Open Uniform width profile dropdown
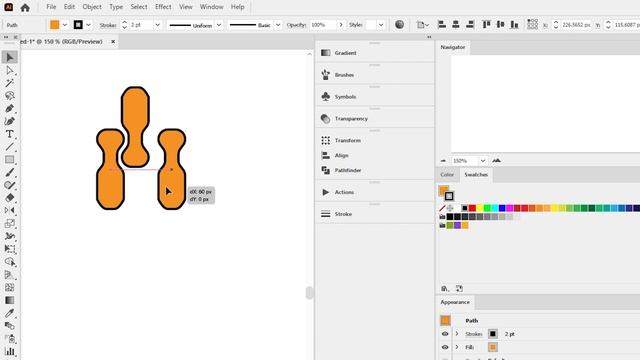This screenshot has width=640, height=360. point(219,25)
